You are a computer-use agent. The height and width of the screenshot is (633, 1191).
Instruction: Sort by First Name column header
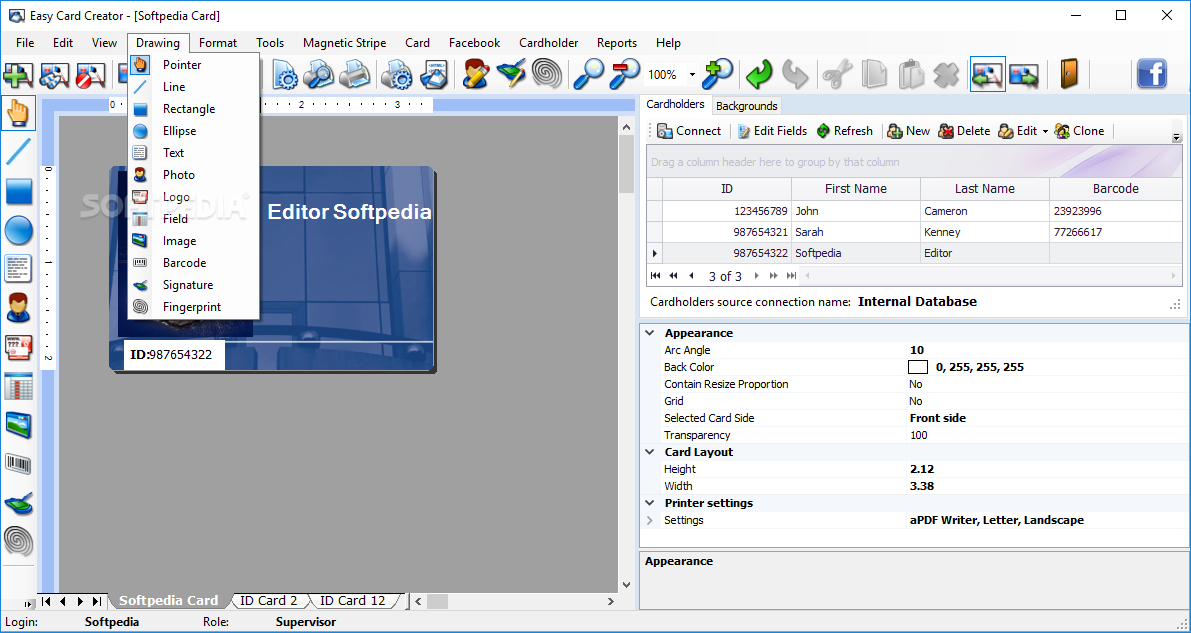[x=856, y=189]
